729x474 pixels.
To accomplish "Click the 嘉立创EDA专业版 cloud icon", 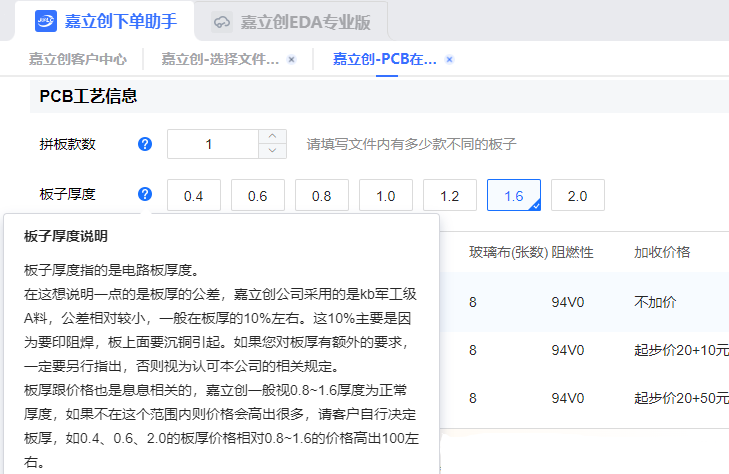I will click(222, 22).
